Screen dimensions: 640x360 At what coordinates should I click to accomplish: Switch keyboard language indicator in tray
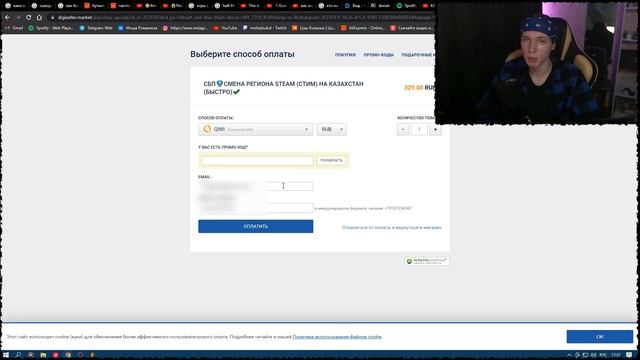coord(603,355)
